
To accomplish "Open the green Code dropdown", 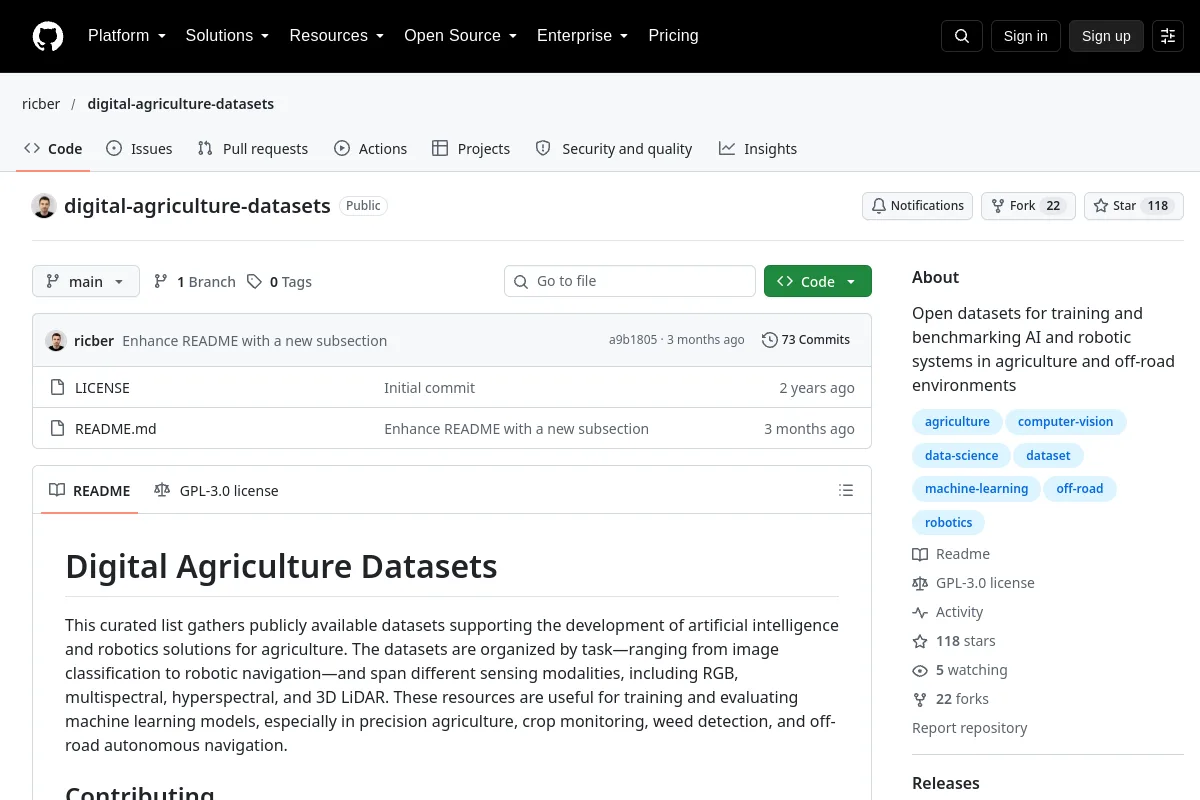I will [818, 281].
